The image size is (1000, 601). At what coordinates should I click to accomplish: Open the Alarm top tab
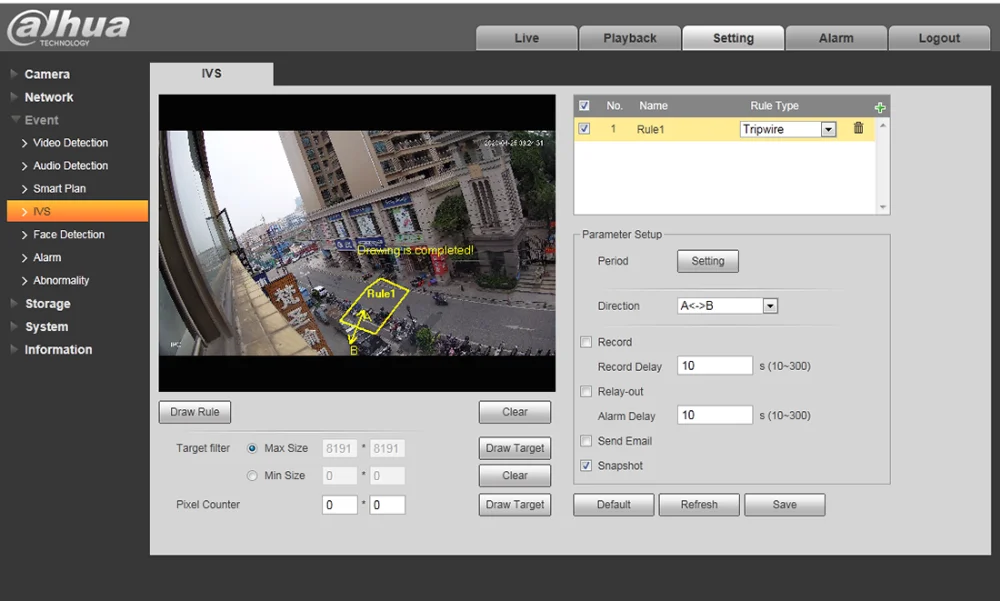click(x=836, y=38)
